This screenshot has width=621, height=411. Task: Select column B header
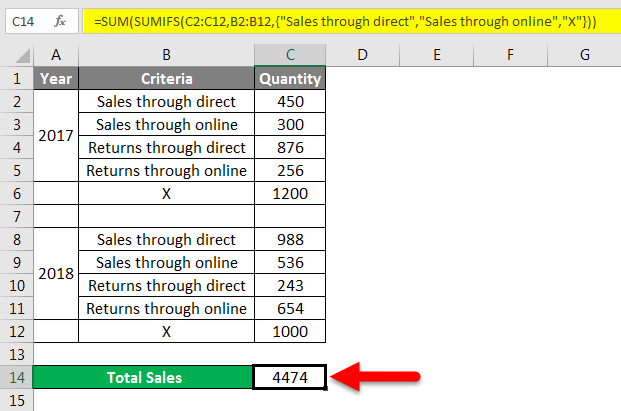click(x=166, y=52)
